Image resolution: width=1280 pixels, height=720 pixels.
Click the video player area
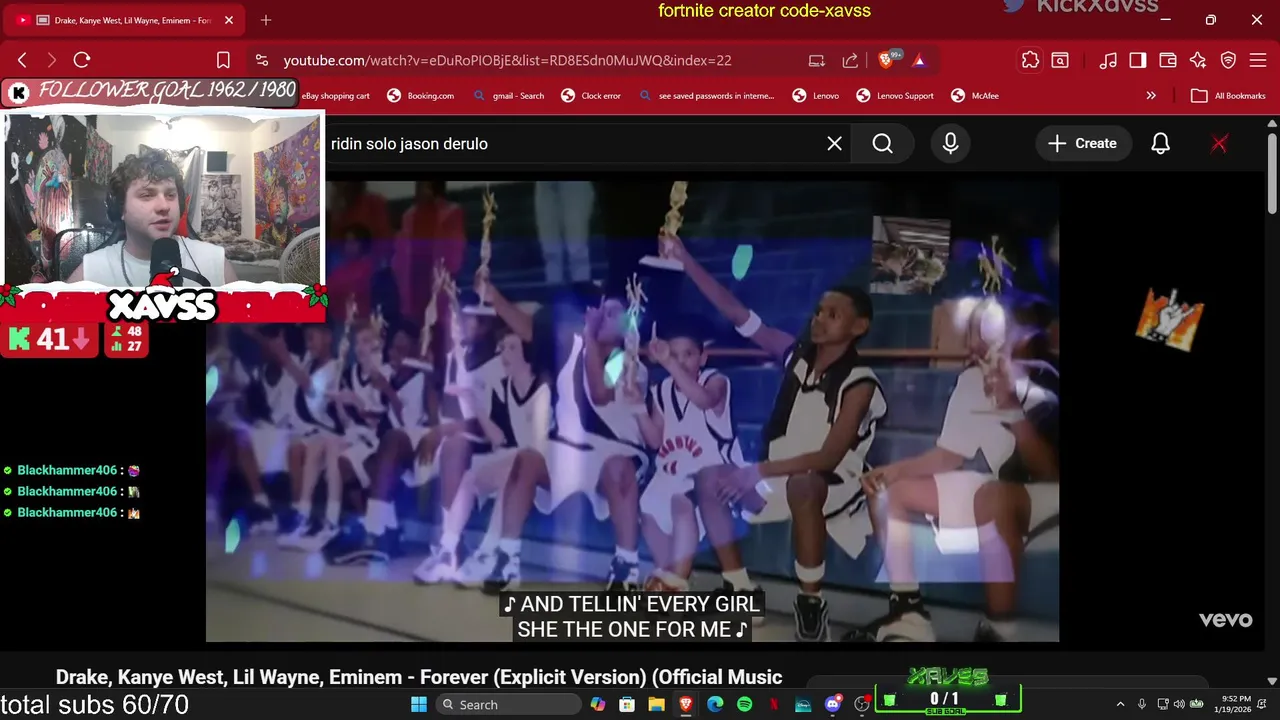point(632,411)
